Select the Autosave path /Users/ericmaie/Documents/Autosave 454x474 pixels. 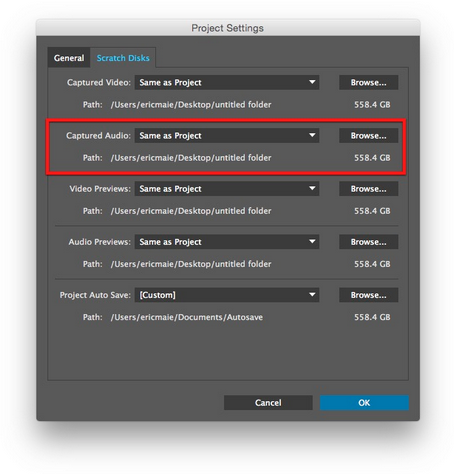187,317
